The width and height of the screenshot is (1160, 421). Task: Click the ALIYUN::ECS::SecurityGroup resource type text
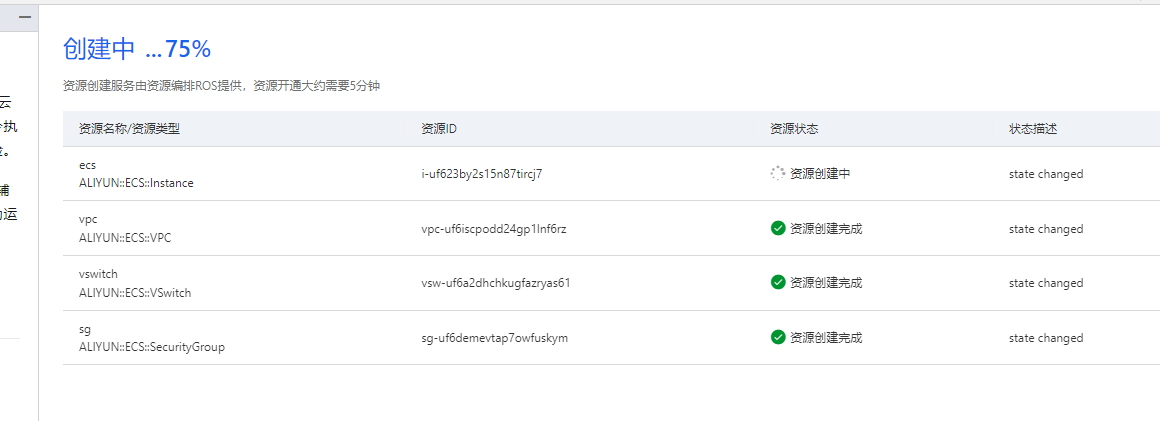152,347
